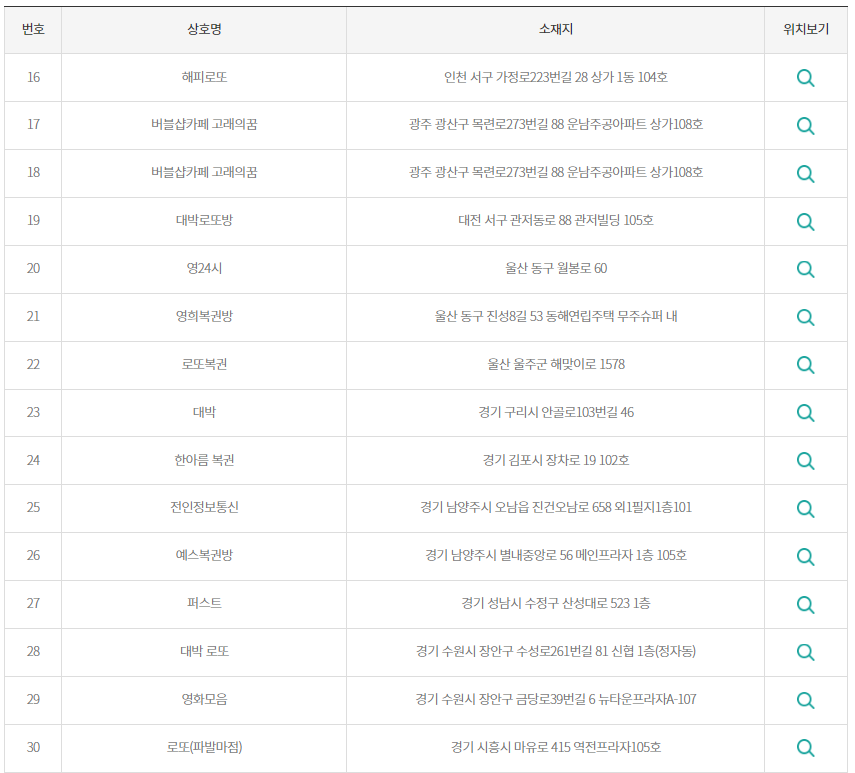Click the 위치보기 column header
Screen dimensions: 855x773
(805, 29)
